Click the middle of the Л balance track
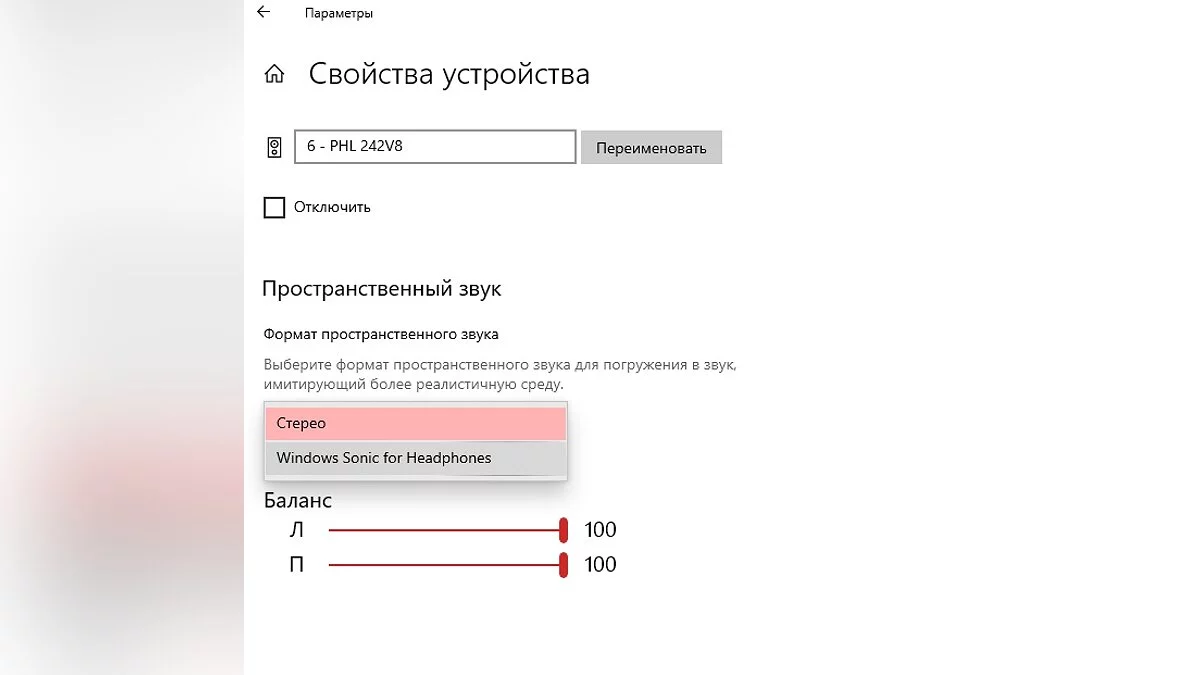Viewport: 1200px width, 675px height. click(x=445, y=530)
